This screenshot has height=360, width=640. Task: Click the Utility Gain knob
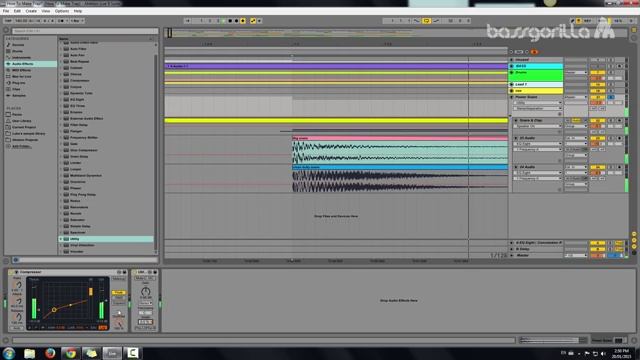145,291
